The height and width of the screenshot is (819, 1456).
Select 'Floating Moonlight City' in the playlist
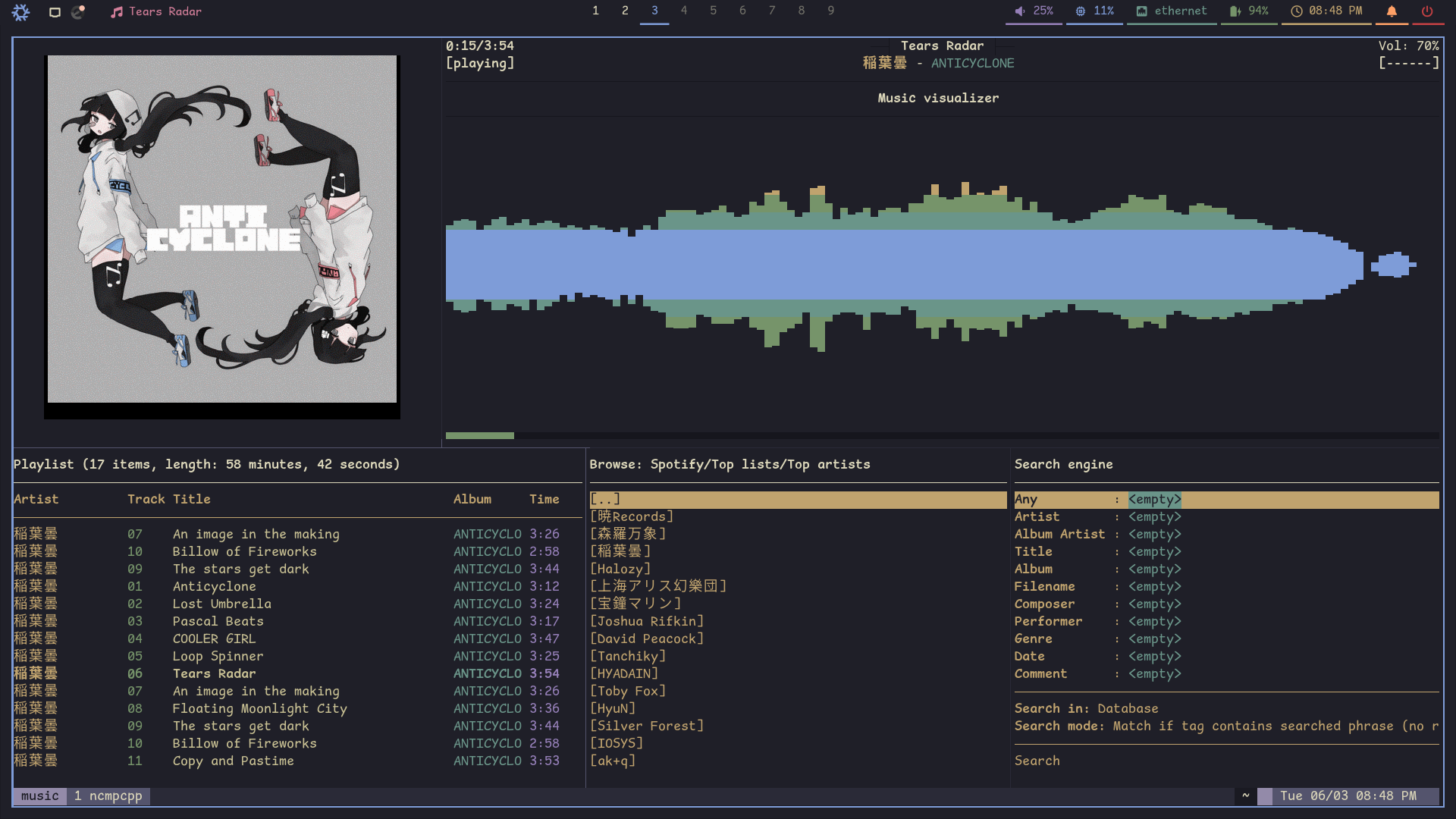259,708
